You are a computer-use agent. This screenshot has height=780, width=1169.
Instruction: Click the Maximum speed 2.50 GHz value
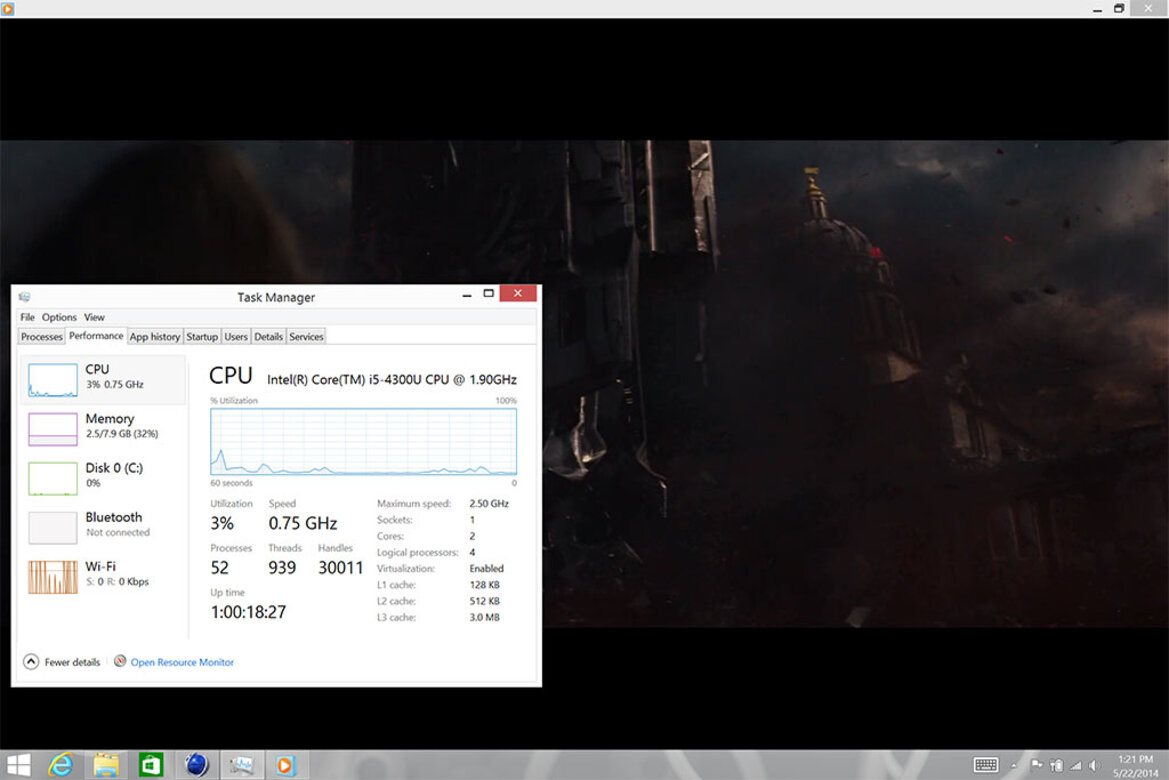[489, 504]
